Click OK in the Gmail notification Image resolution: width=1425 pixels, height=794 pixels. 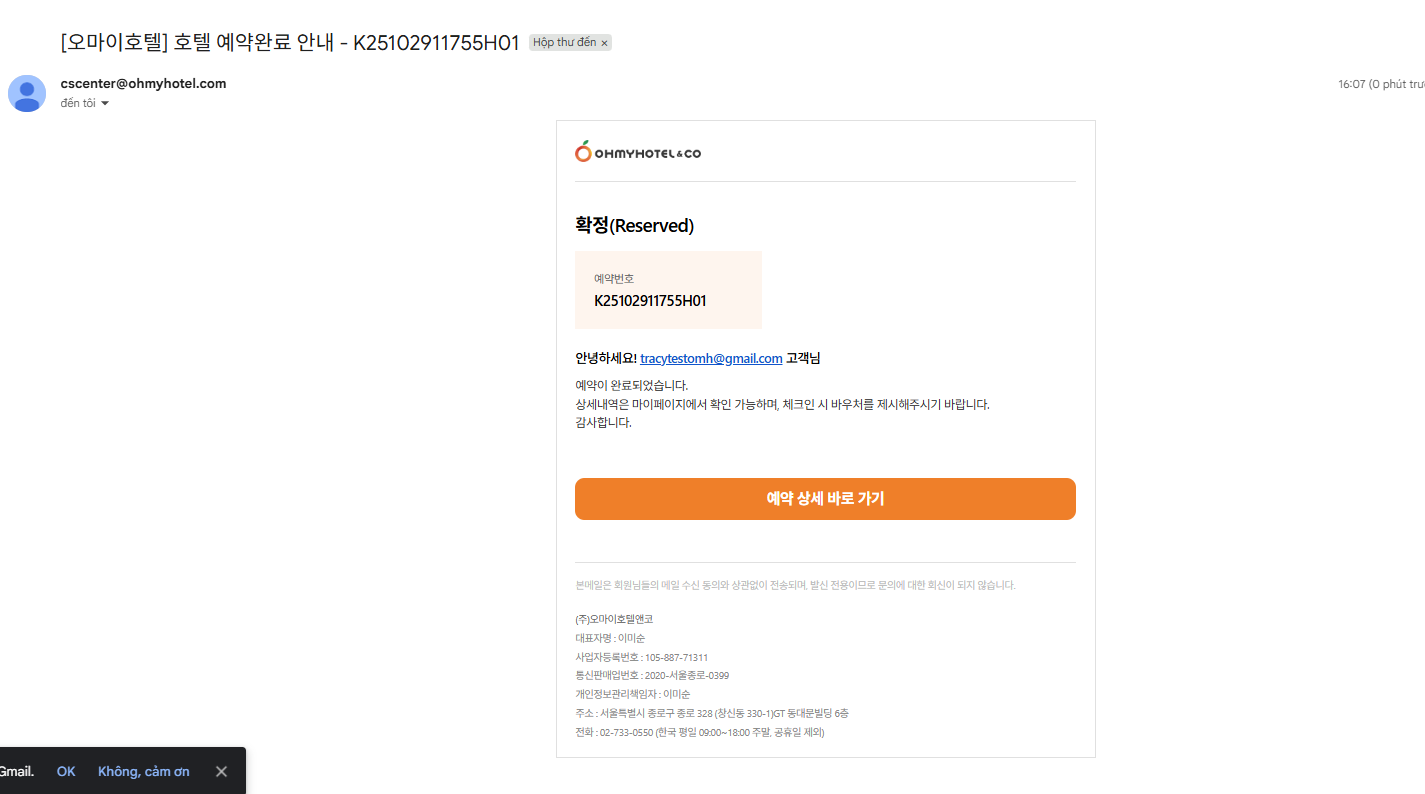pyautogui.click(x=66, y=771)
